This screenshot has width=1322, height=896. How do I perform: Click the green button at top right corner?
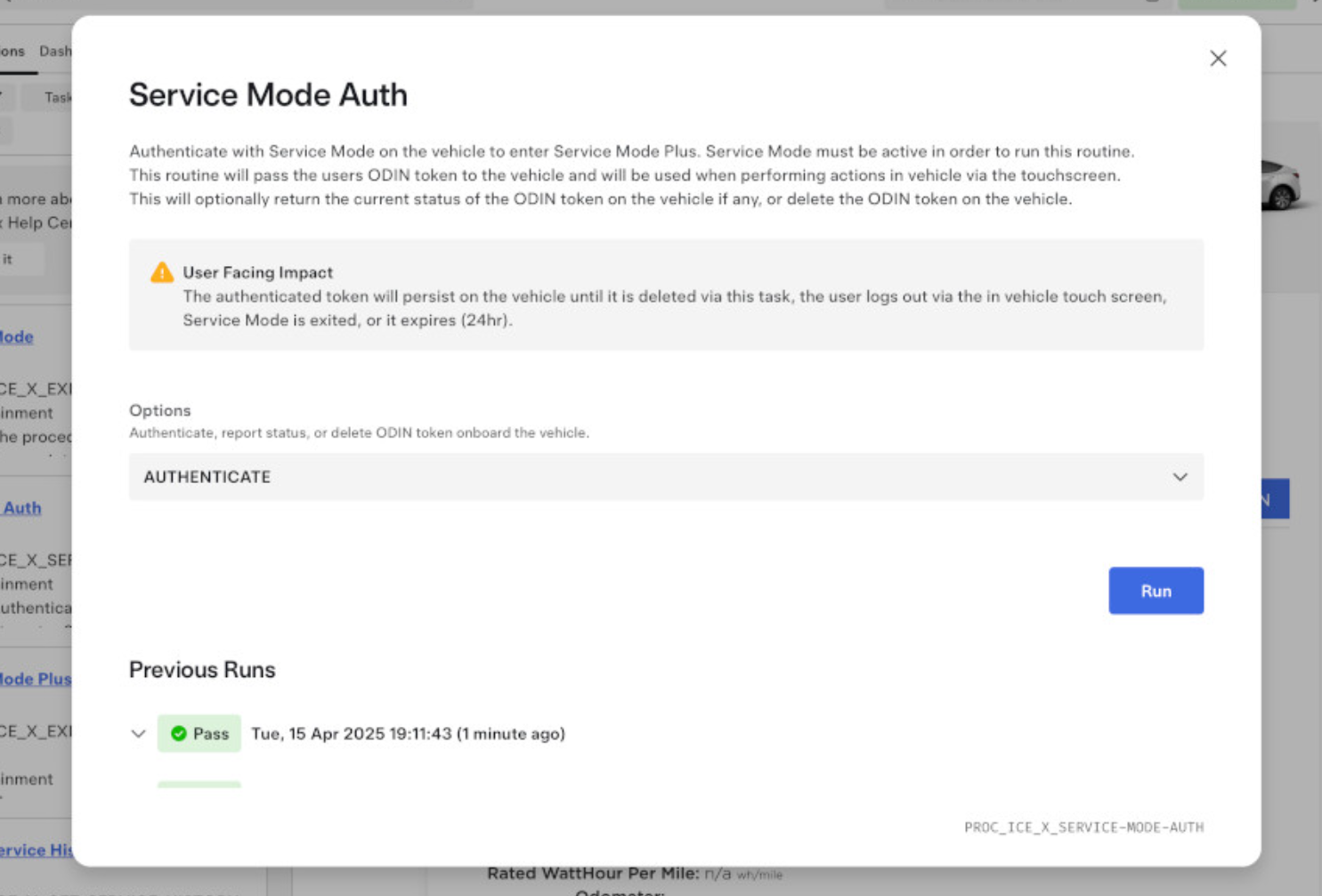(x=1236, y=4)
